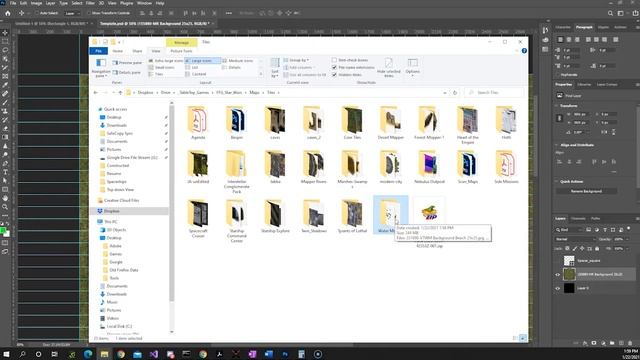The image size is (640, 360).
Task: Toggle Auto-Select checkbox in Photoshop options bar
Action: [37, 13]
